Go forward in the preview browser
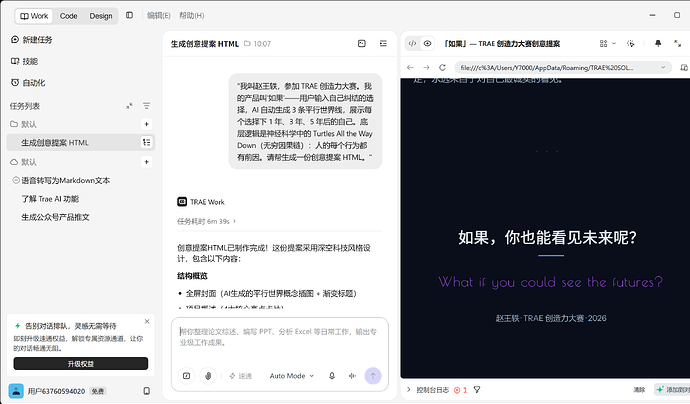 coord(426,67)
